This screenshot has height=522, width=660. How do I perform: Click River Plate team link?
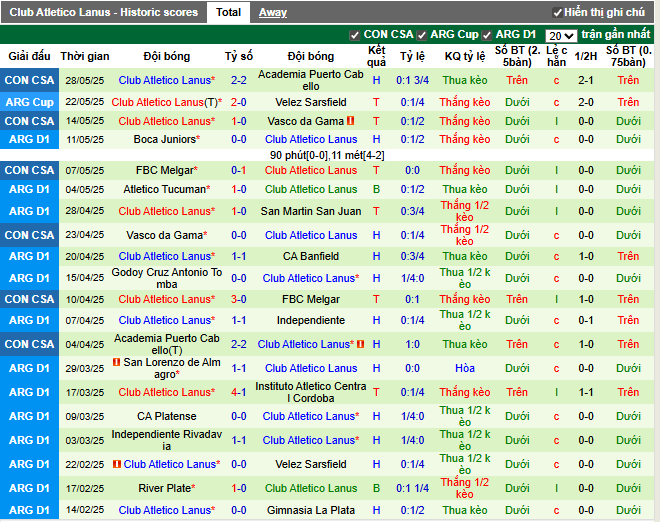165,488
